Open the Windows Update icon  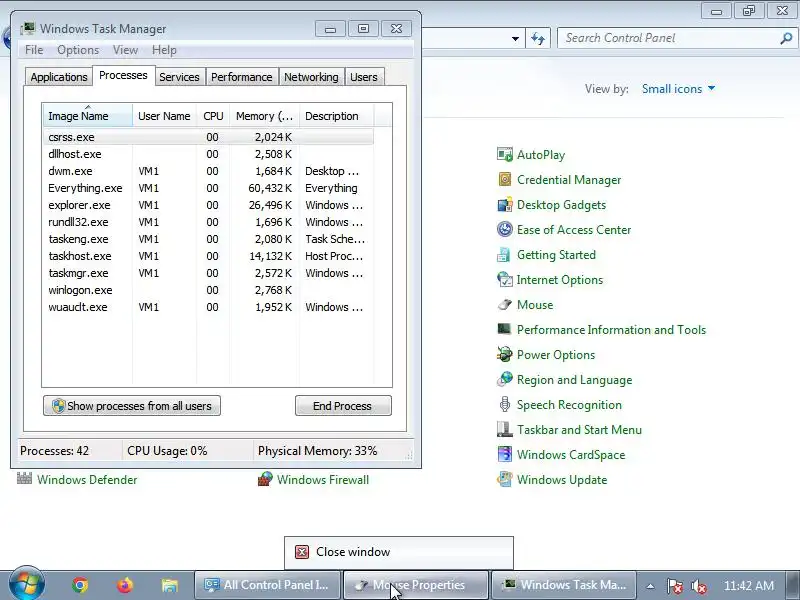505,480
